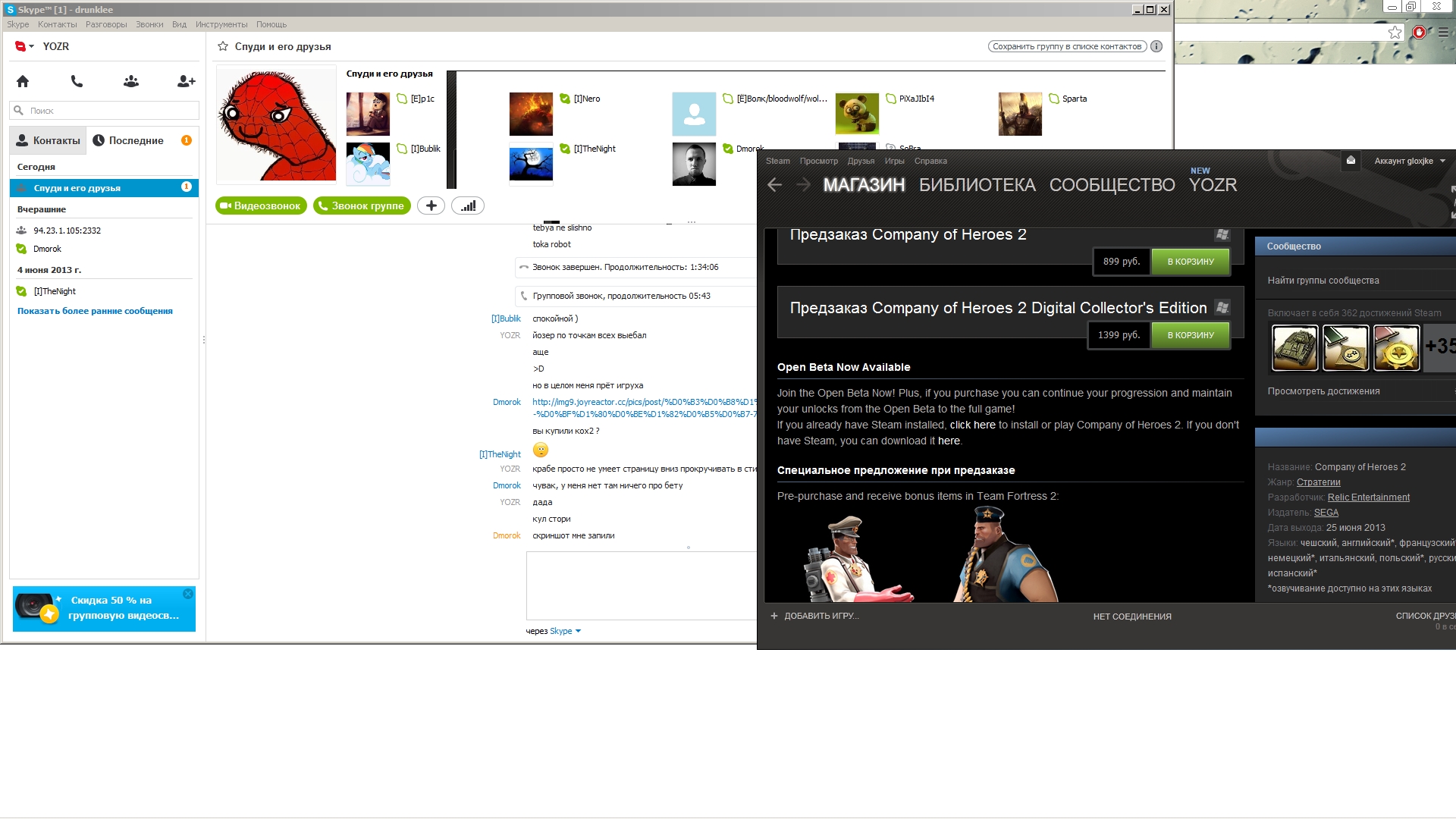The width and height of the screenshot is (1456, 819).
Task: Click the create group icon in Skype
Action: (x=131, y=81)
